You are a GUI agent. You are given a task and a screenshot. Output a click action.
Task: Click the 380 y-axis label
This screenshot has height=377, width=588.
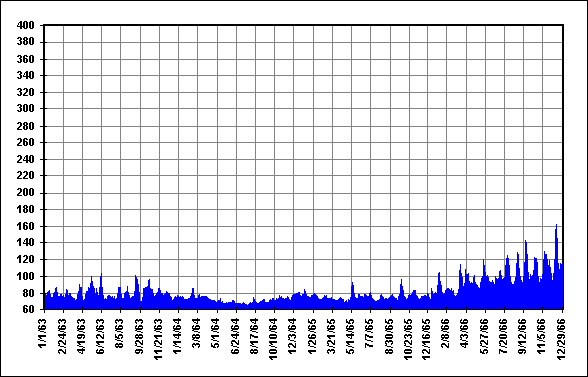pyautogui.click(x=26, y=42)
